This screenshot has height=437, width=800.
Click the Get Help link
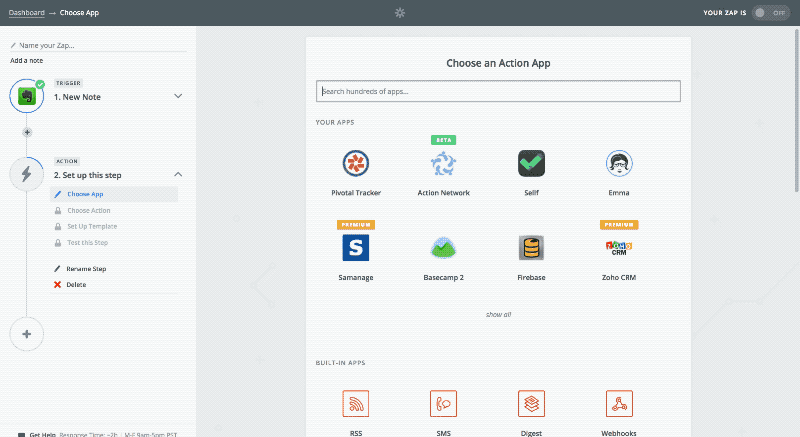(42, 434)
